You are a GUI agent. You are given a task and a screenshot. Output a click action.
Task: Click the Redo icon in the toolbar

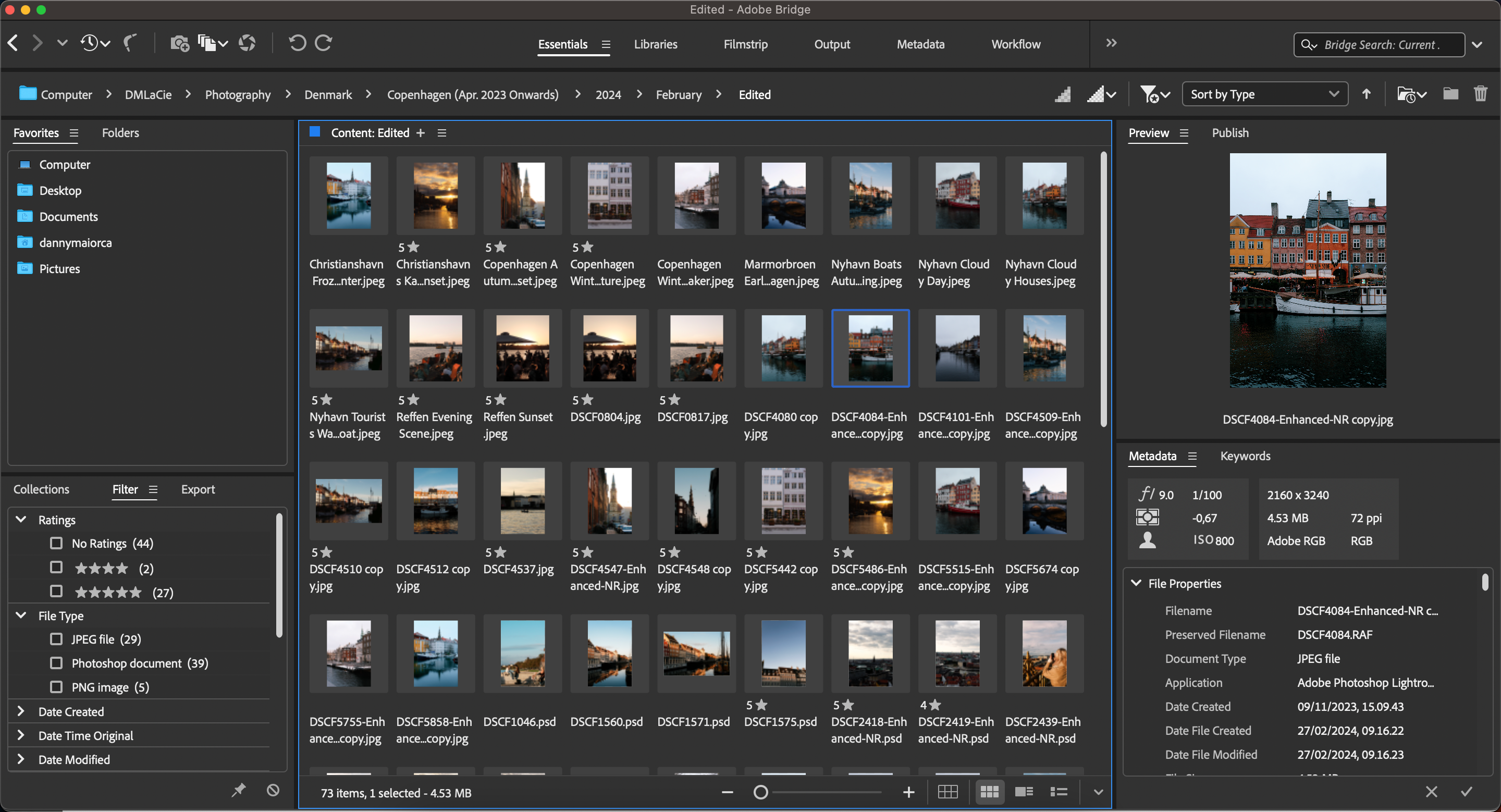pyautogui.click(x=323, y=43)
